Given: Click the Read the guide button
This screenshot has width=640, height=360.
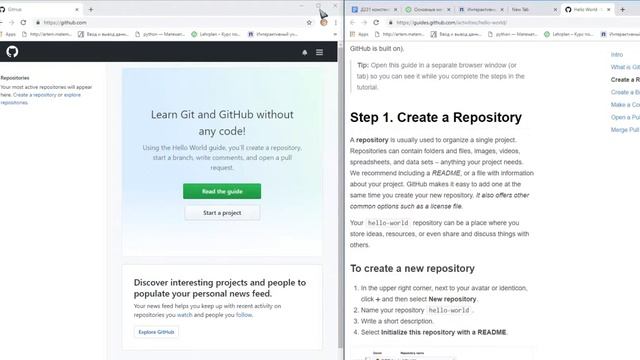Looking at the screenshot, I should 222,191.
